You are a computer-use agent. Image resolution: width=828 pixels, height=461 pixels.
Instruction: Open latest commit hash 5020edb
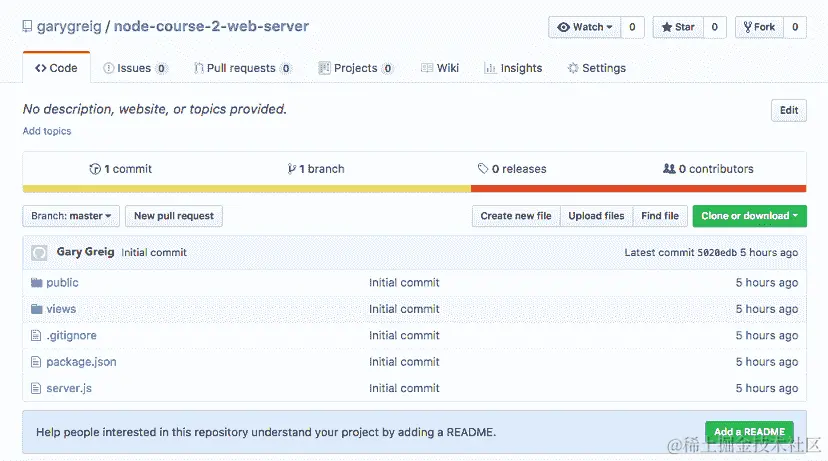pyautogui.click(x=716, y=253)
